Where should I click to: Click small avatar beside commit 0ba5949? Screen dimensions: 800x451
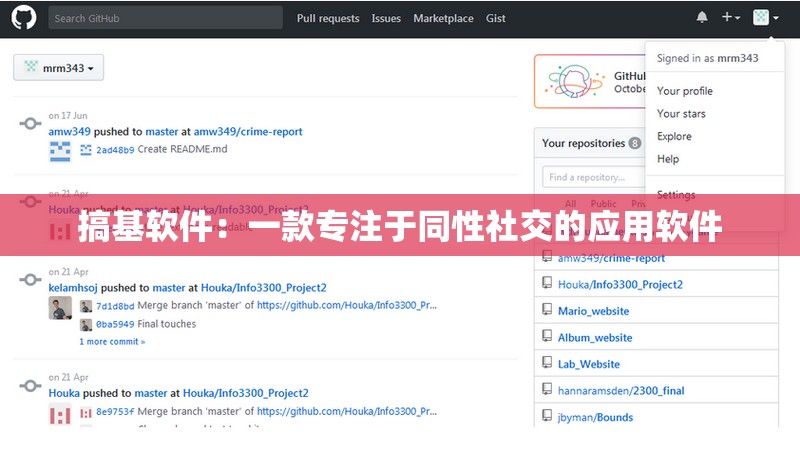pyautogui.click(x=86, y=324)
